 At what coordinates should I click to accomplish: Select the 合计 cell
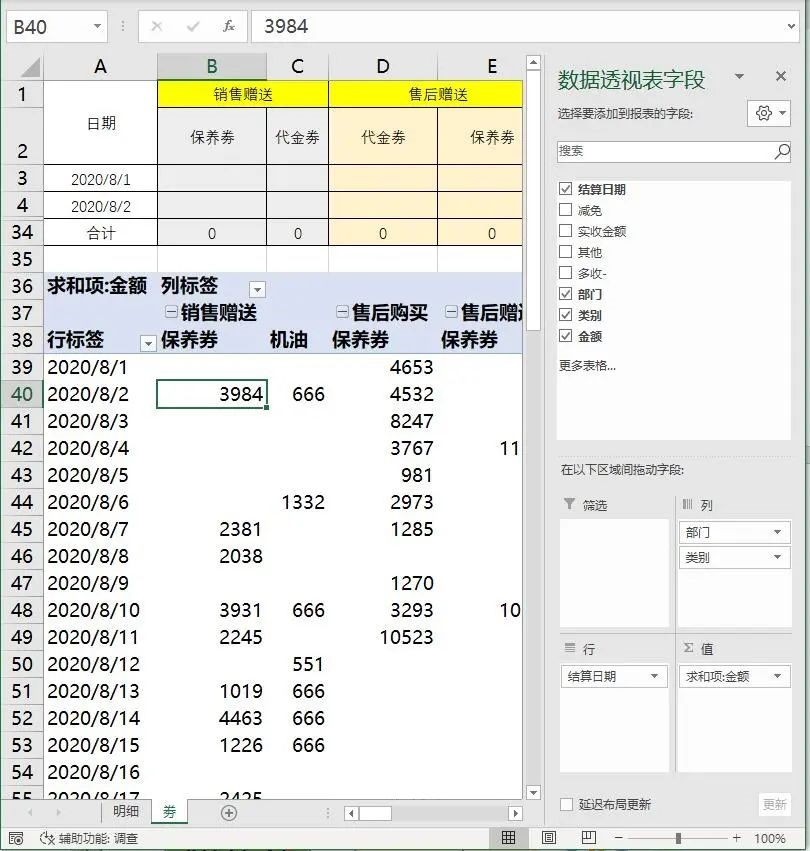[100, 233]
